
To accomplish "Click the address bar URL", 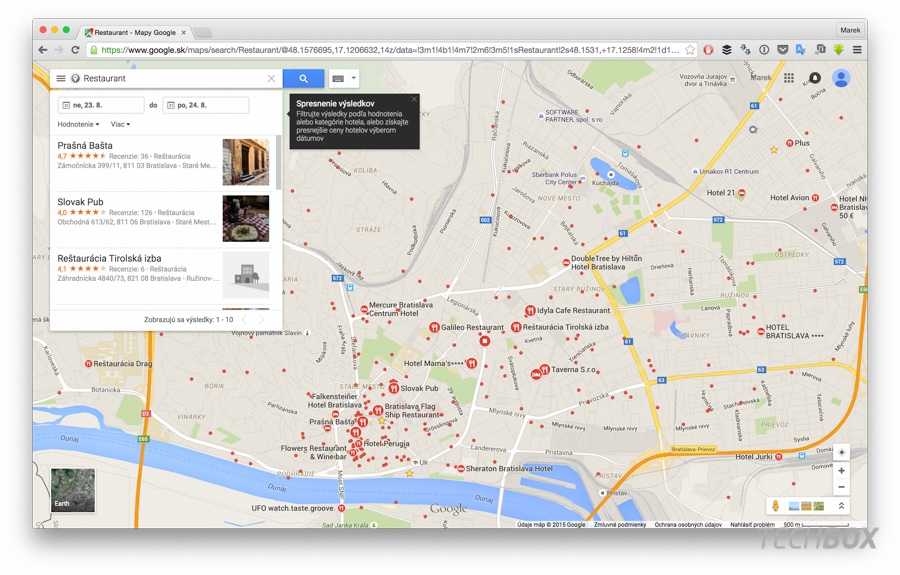I will (390, 50).
